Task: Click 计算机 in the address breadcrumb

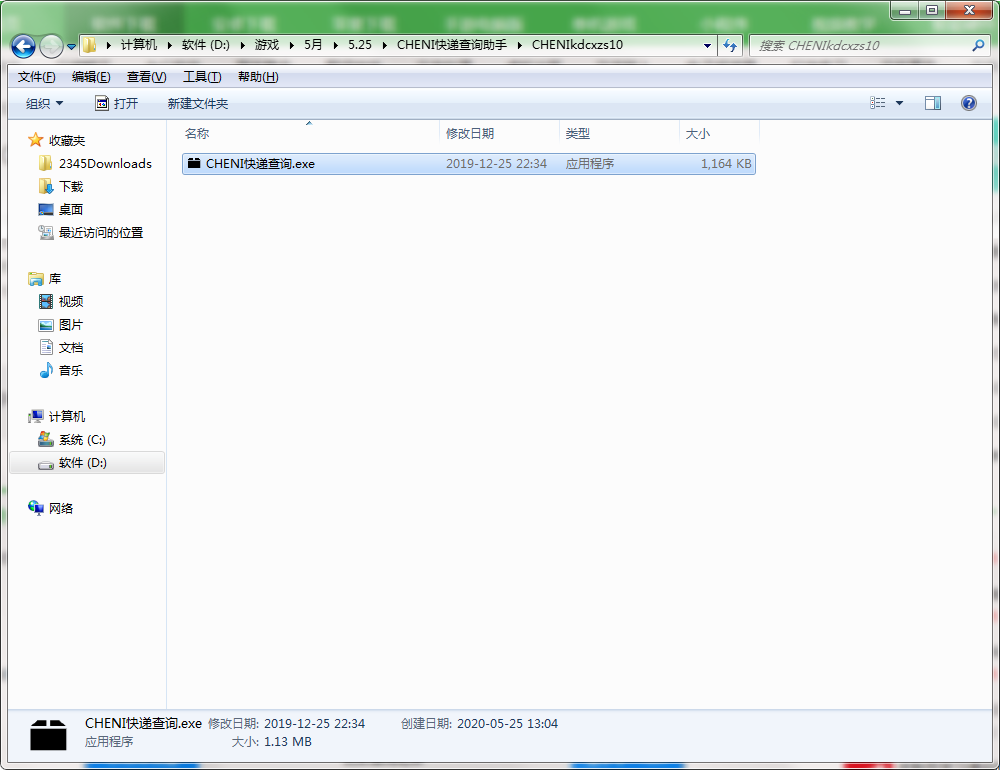Action: (x=138, y=45)
